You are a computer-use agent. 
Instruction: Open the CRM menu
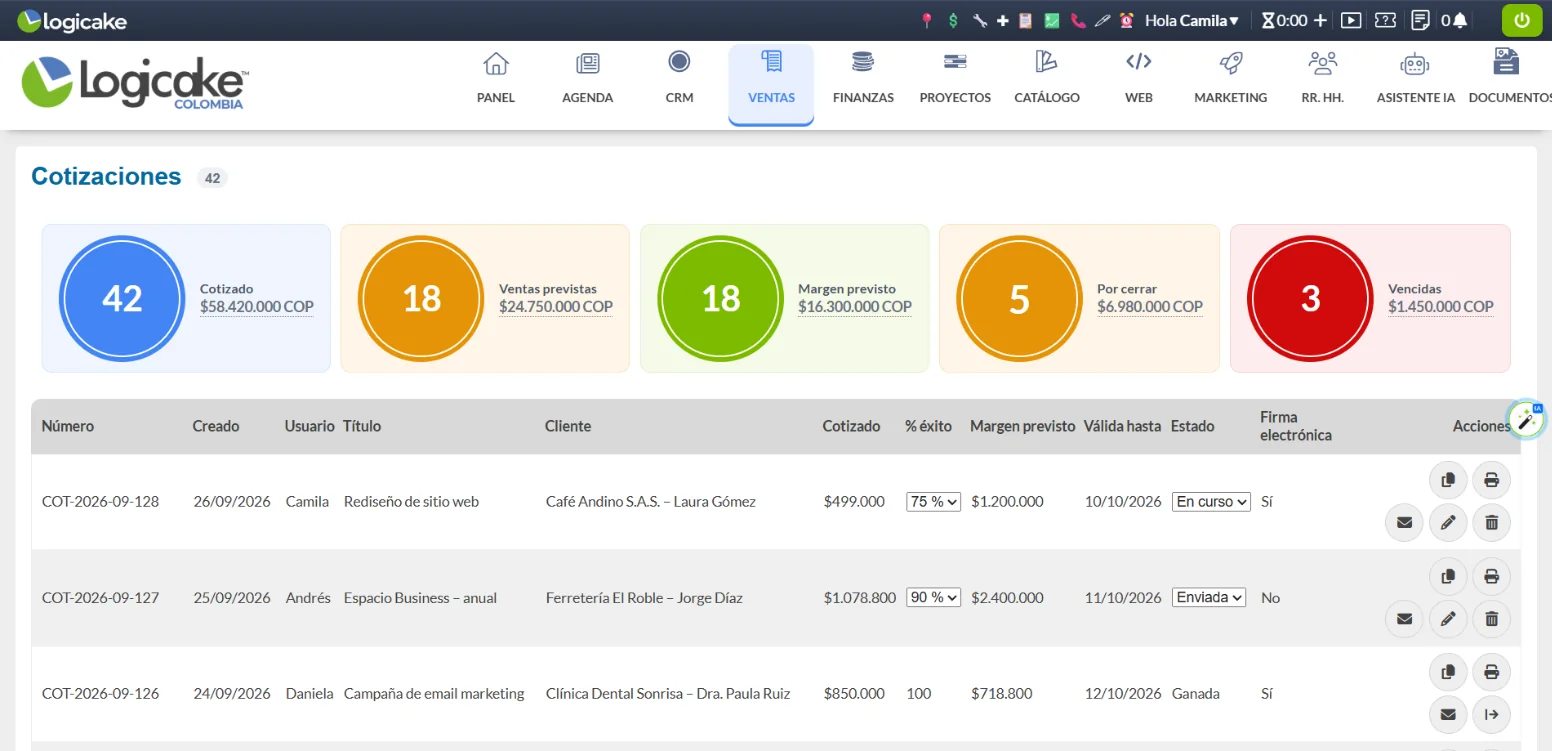(679, 78)
